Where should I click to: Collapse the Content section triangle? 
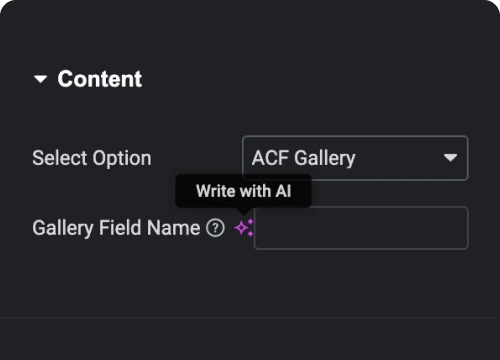(x=41, y=79)
